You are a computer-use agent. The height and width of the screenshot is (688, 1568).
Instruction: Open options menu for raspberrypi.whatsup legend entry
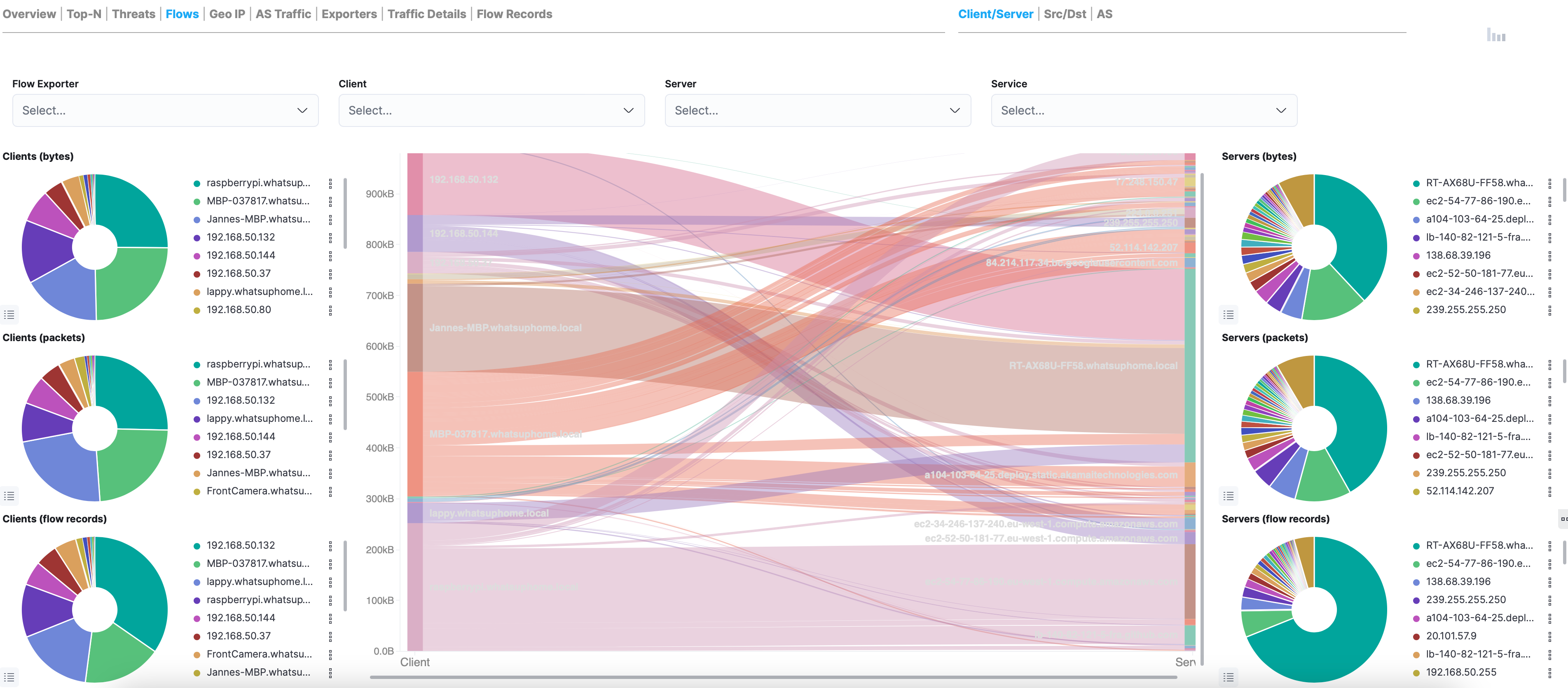pyautogui.click(x=330, y=183)
